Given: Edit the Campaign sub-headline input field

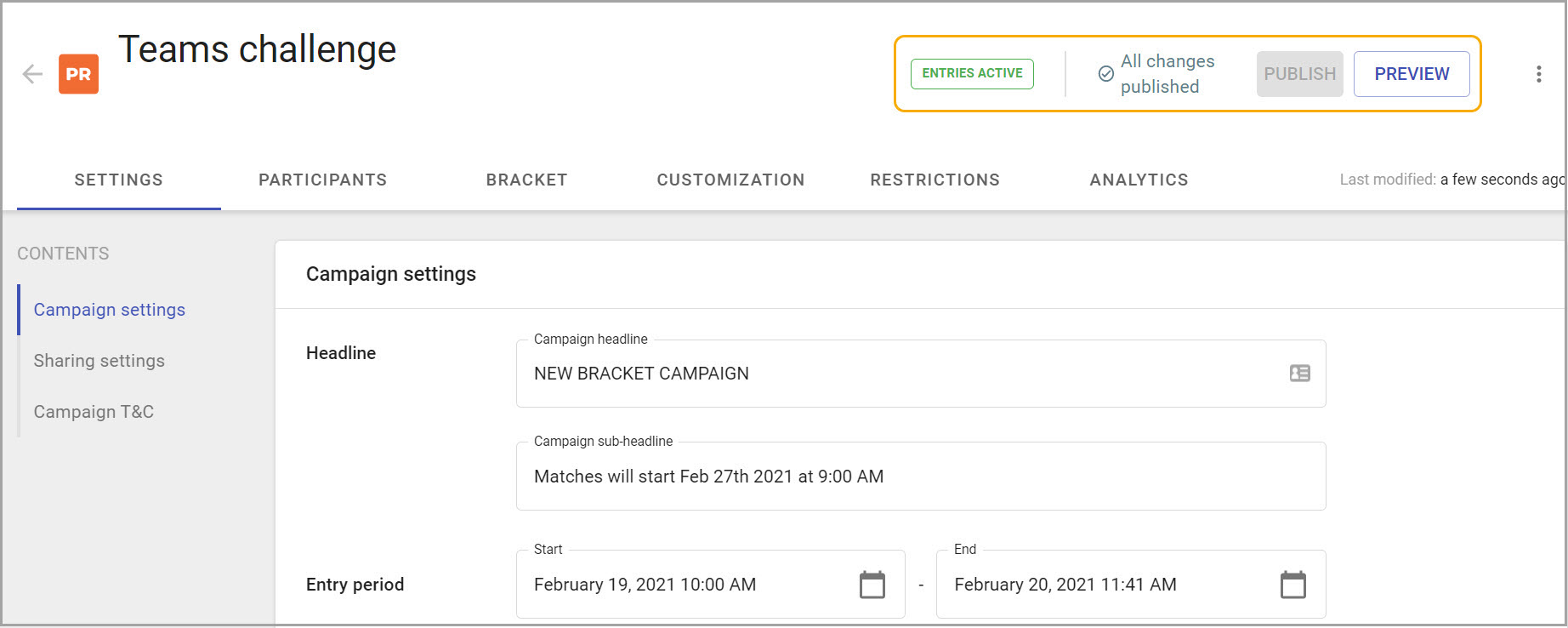Looking at the screenshot, I should click(x=921, y=477).
